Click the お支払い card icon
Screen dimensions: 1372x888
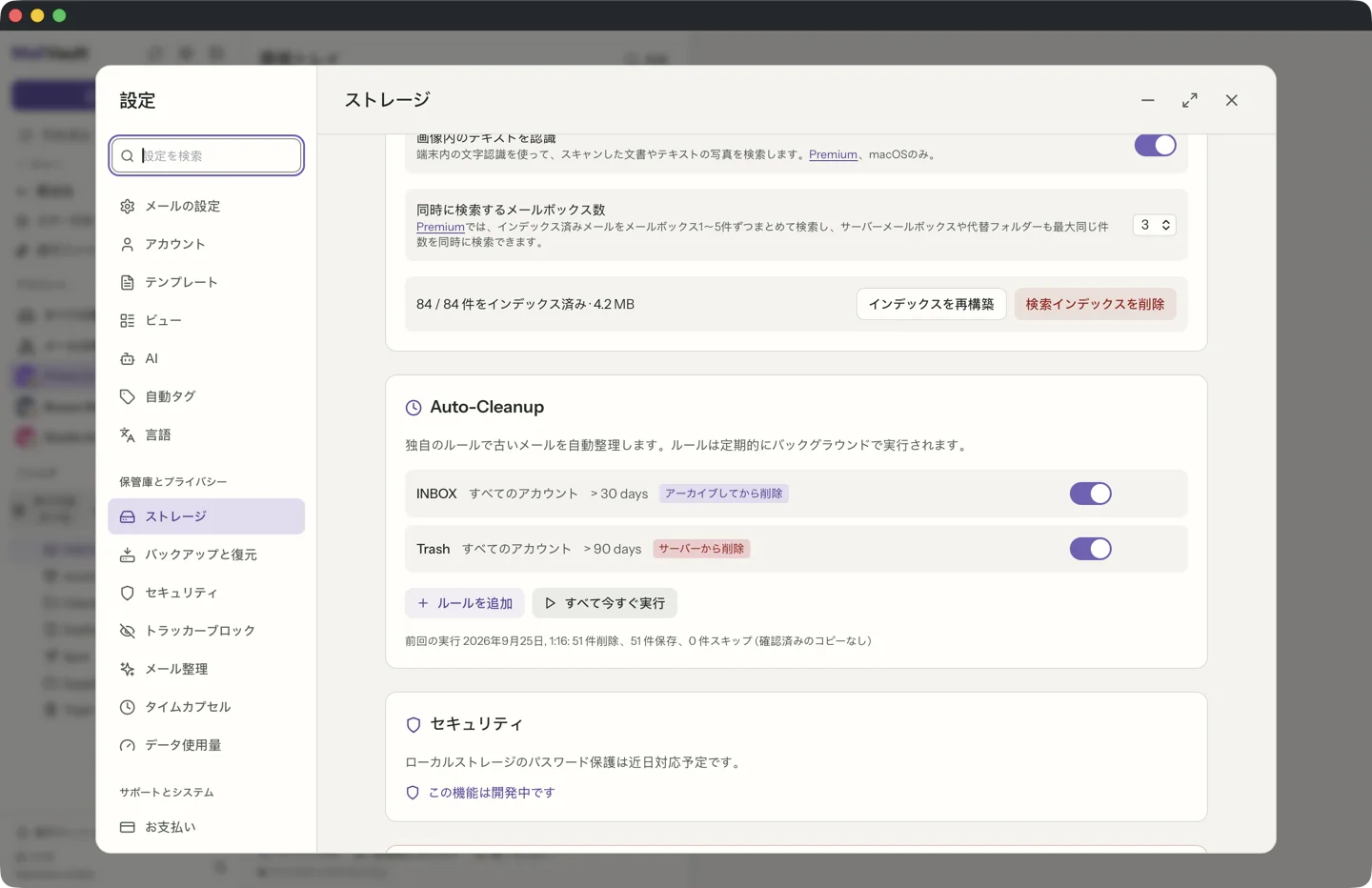(128, 827)
